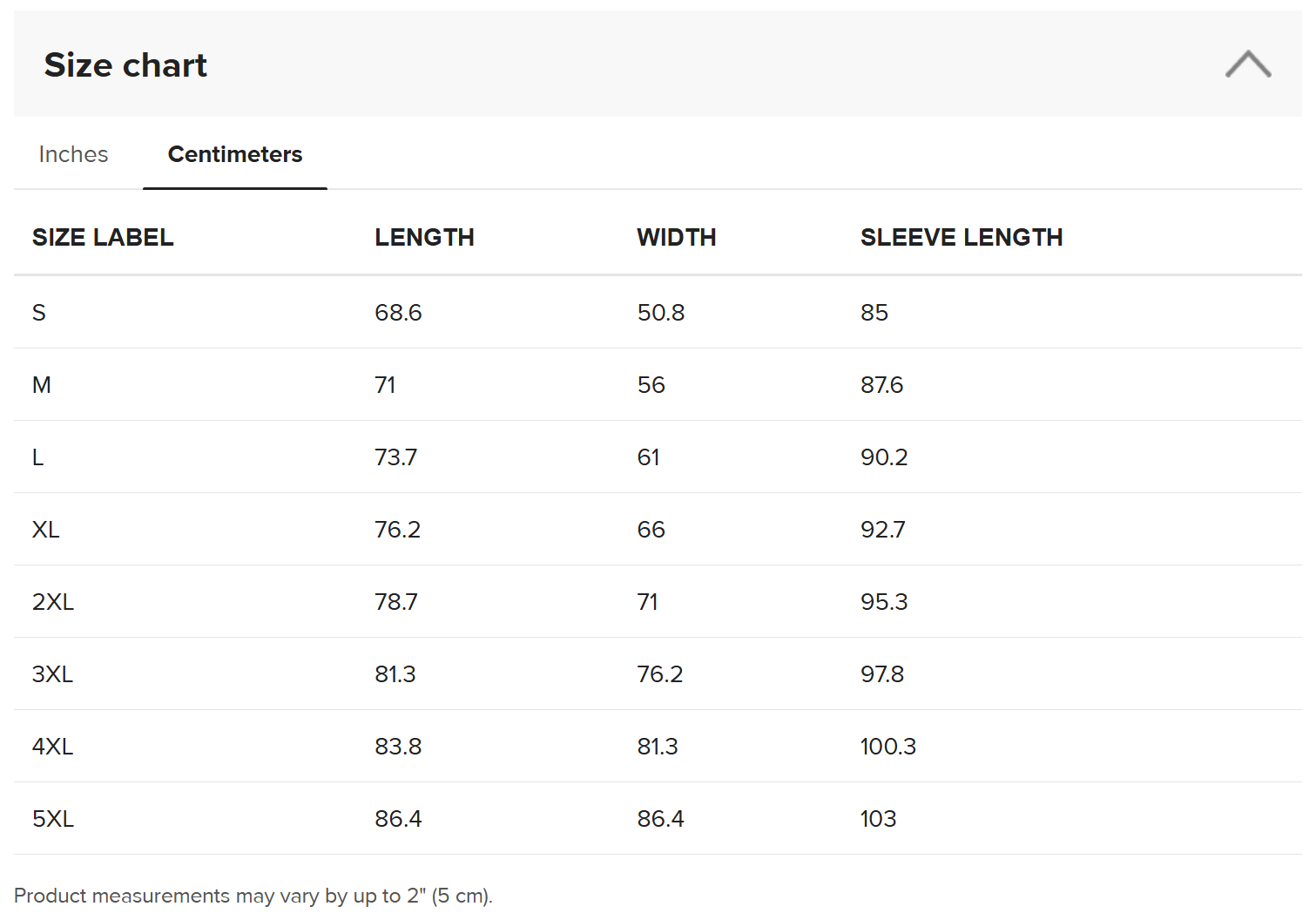Click the SLEEVE LENGTH column header

(961, 237)
